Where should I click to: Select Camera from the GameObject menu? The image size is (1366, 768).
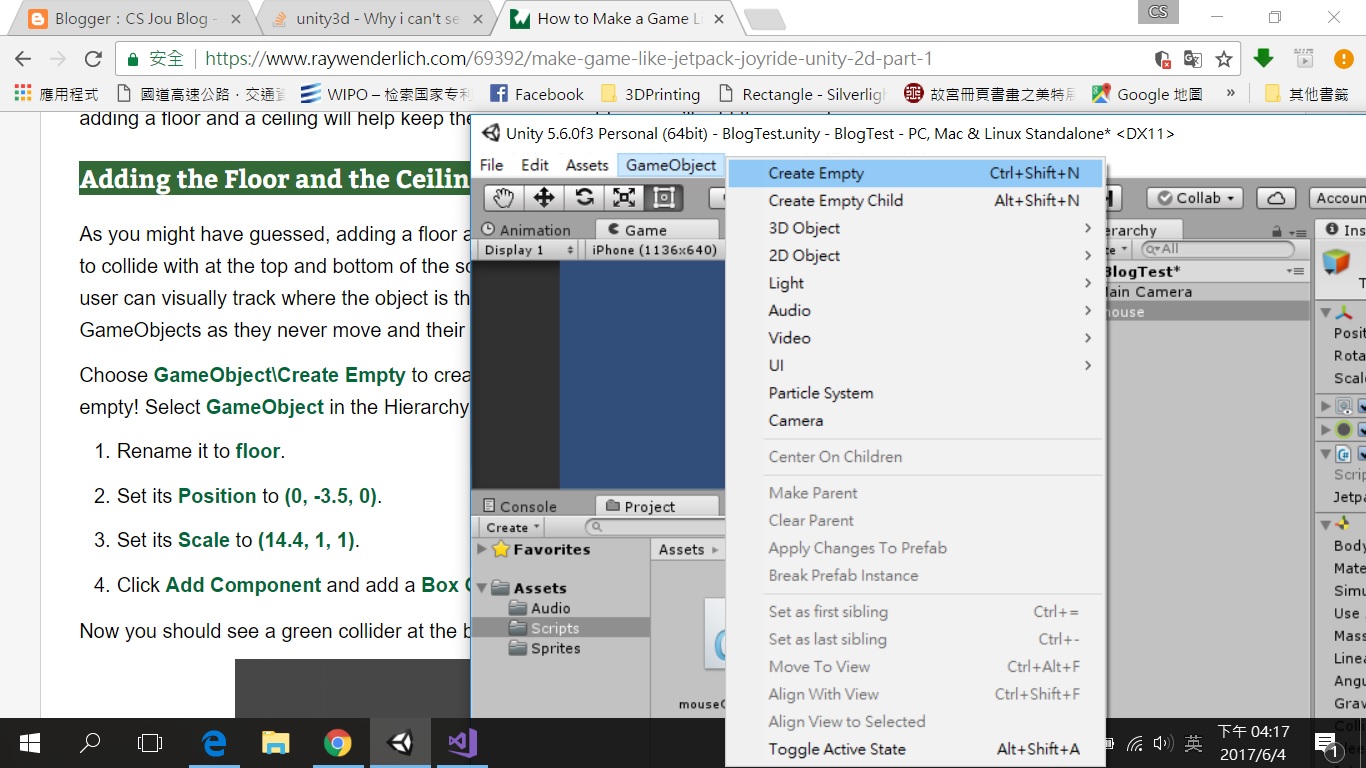(915, 420)
